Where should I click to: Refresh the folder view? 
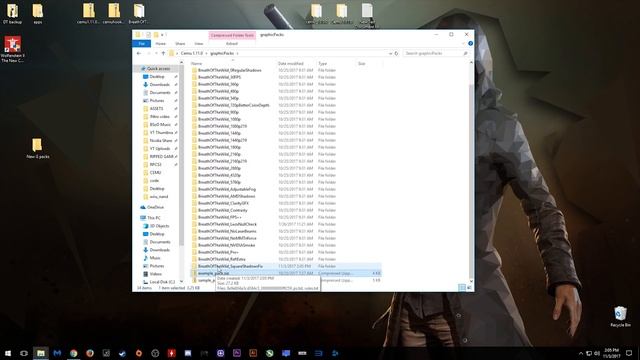click(396, 53)
